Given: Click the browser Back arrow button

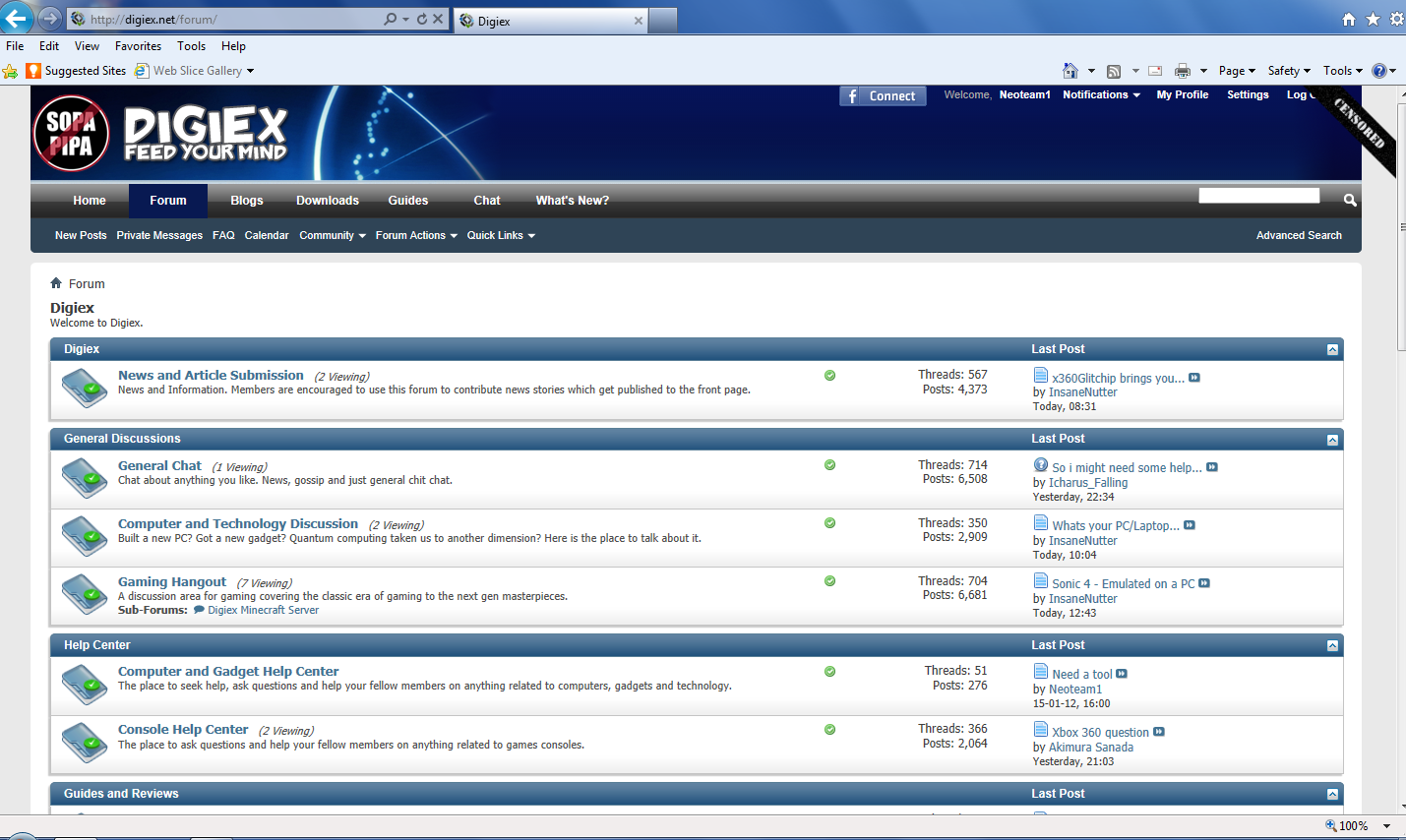Looking at the screenshot, I should (17, 18).
